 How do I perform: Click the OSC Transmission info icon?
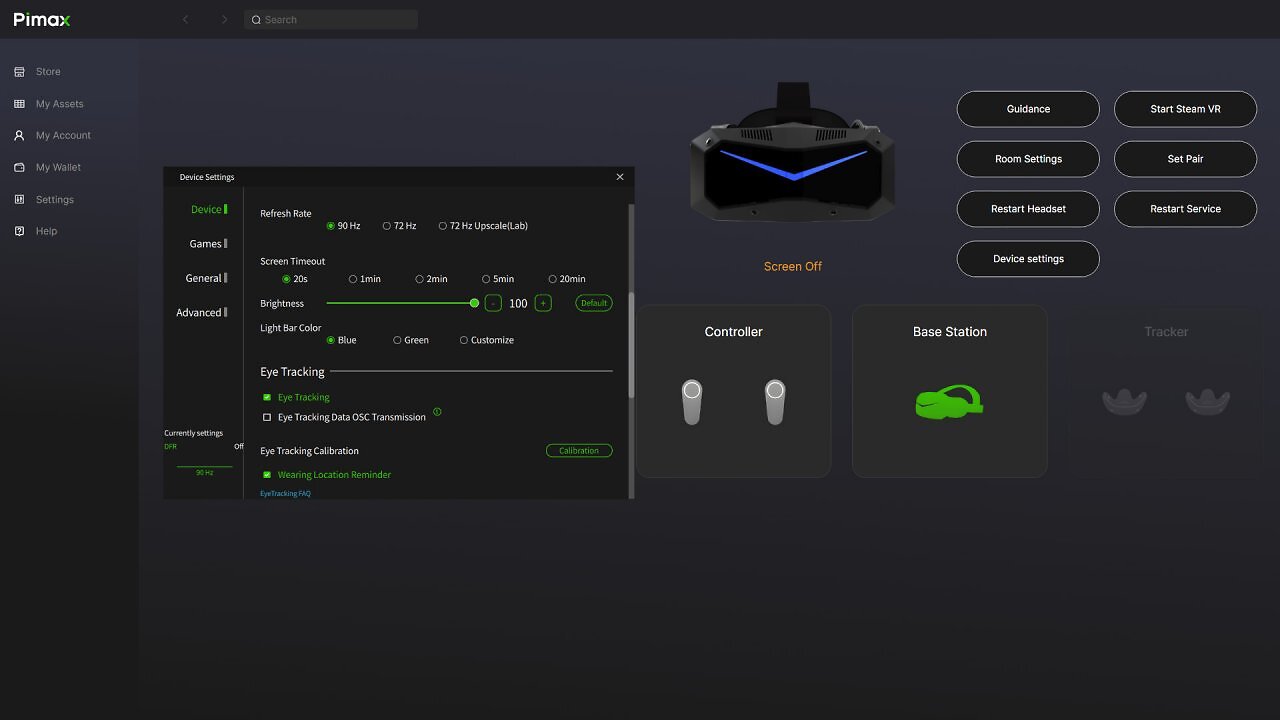pos(437,412)
